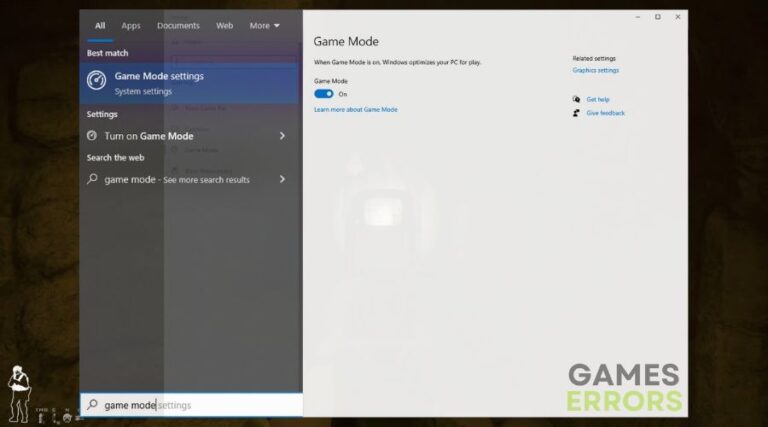Screen dimensions: 768x427
Task: Minimize the Settings window
Action: pyautogui.click(x=637, y=17)
